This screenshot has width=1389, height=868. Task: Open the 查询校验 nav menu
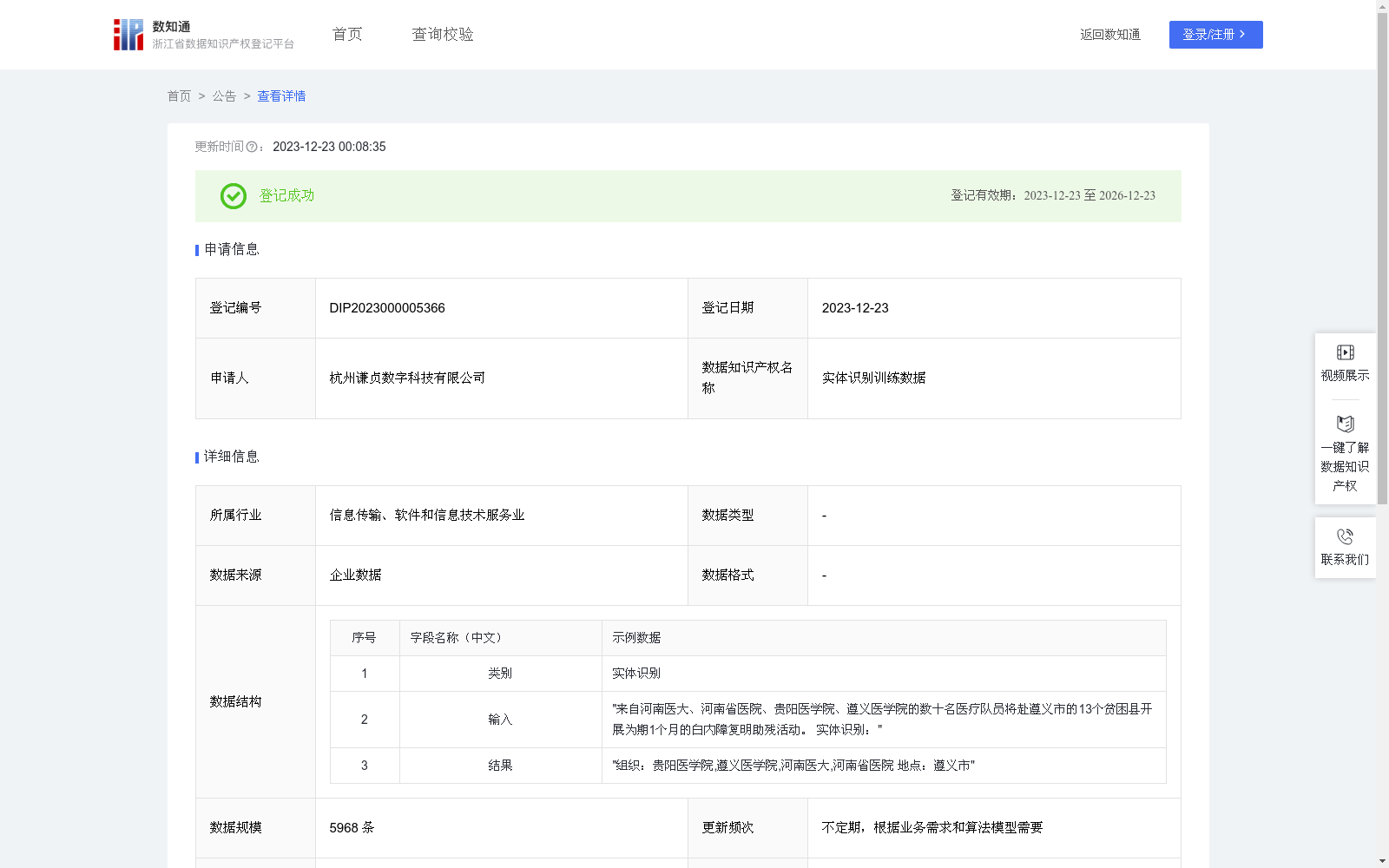coord(443,35)
